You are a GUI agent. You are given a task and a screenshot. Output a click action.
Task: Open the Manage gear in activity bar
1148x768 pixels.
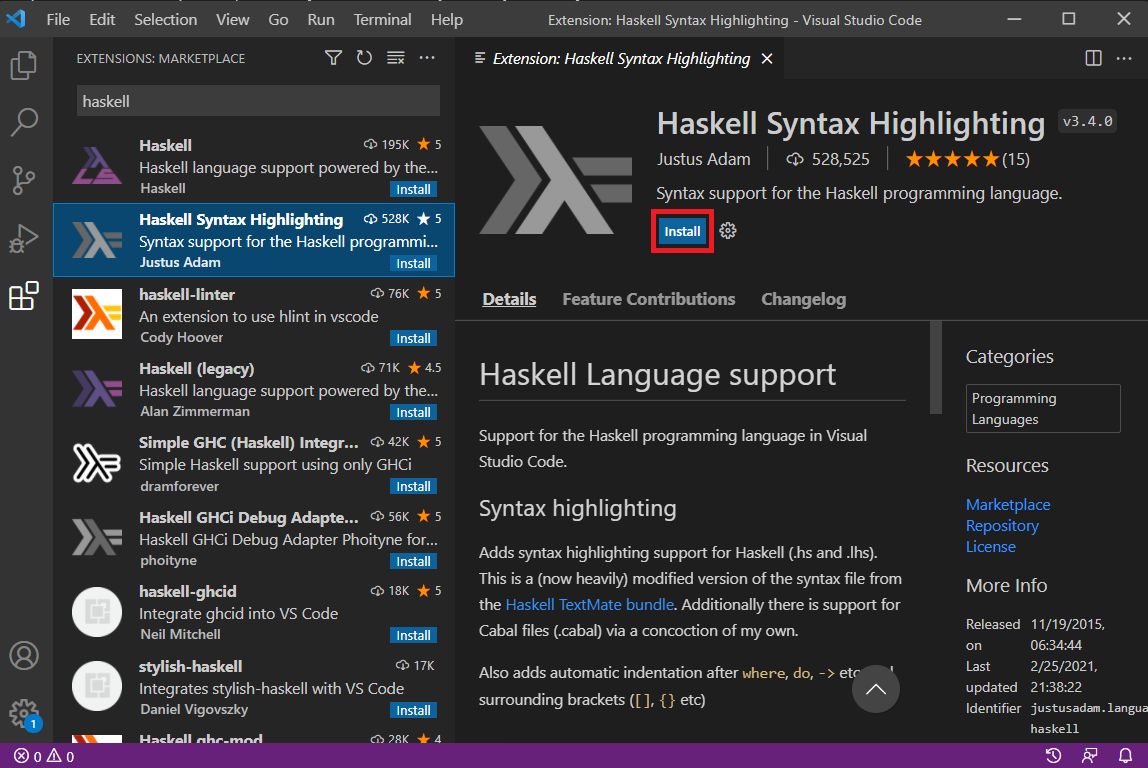coord(23,713)
